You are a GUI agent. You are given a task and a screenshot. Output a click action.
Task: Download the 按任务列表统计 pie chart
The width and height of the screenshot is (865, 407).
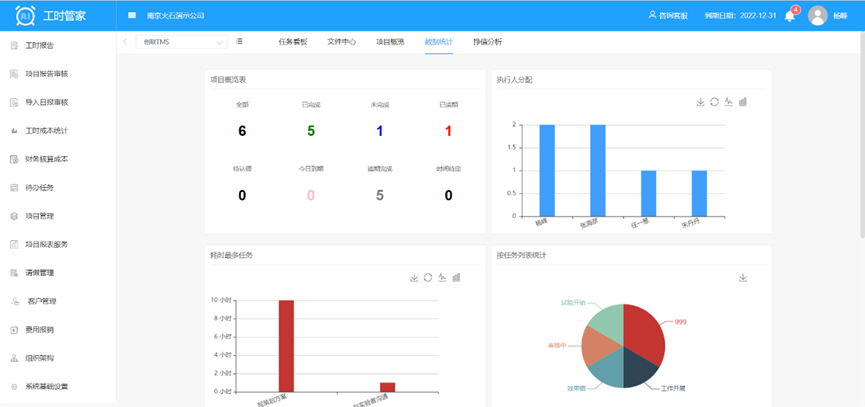(x=743, y=277)
